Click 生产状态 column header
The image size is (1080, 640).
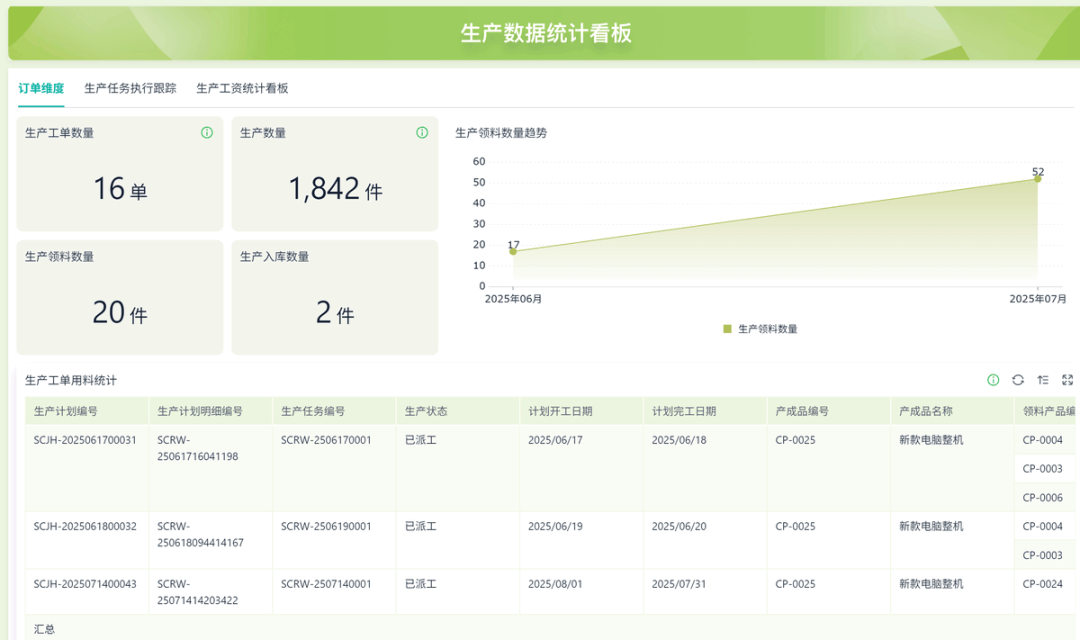point(458,411)
